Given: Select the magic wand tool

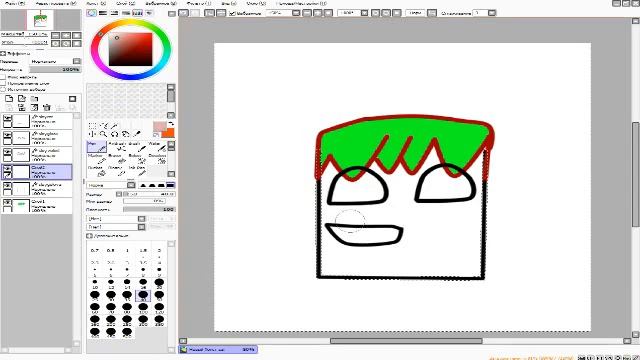Looking at the screenshot, I should click(x=115, y=126).
